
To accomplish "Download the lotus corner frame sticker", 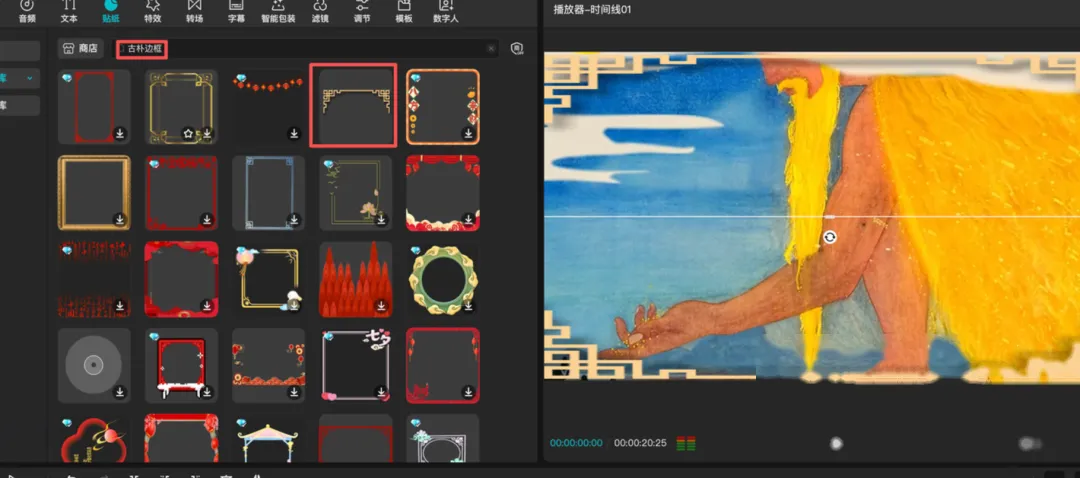I will coord(381,220).
